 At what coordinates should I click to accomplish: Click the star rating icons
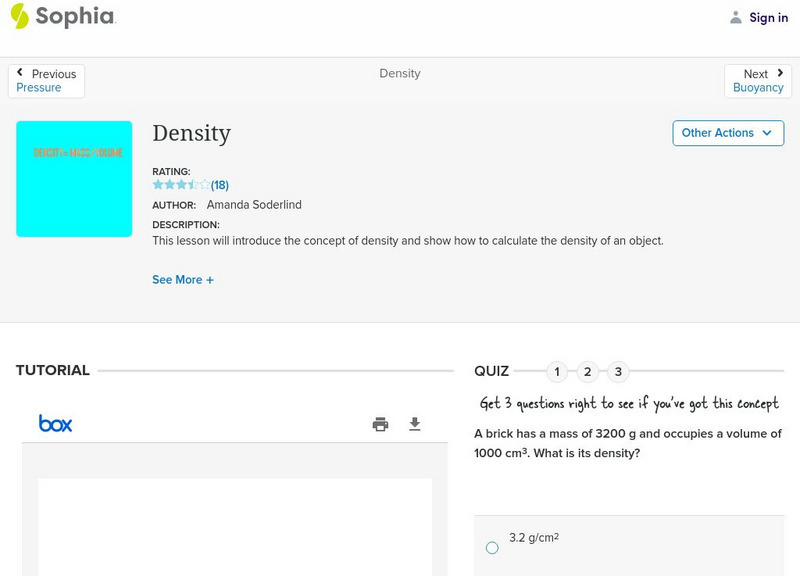[x=180, y=185]
